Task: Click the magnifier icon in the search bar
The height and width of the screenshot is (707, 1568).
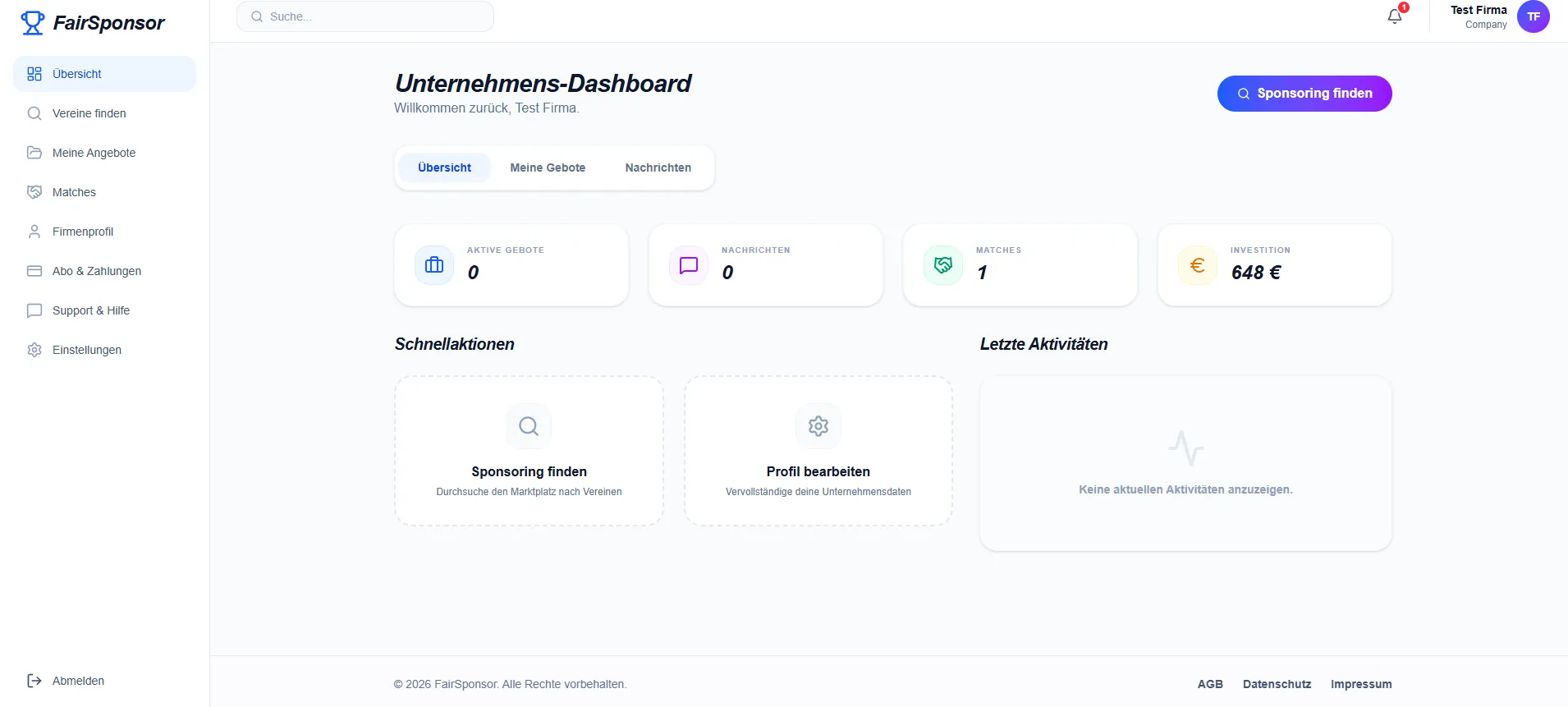Action: [257, 16]
